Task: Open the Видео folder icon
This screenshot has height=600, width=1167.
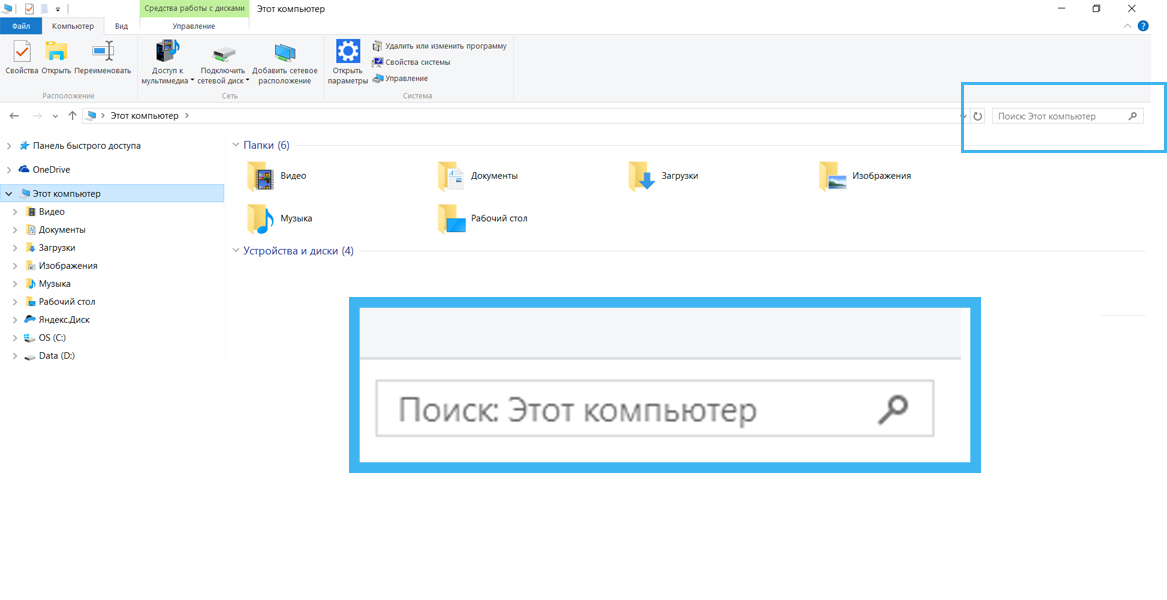Action: 261,176
